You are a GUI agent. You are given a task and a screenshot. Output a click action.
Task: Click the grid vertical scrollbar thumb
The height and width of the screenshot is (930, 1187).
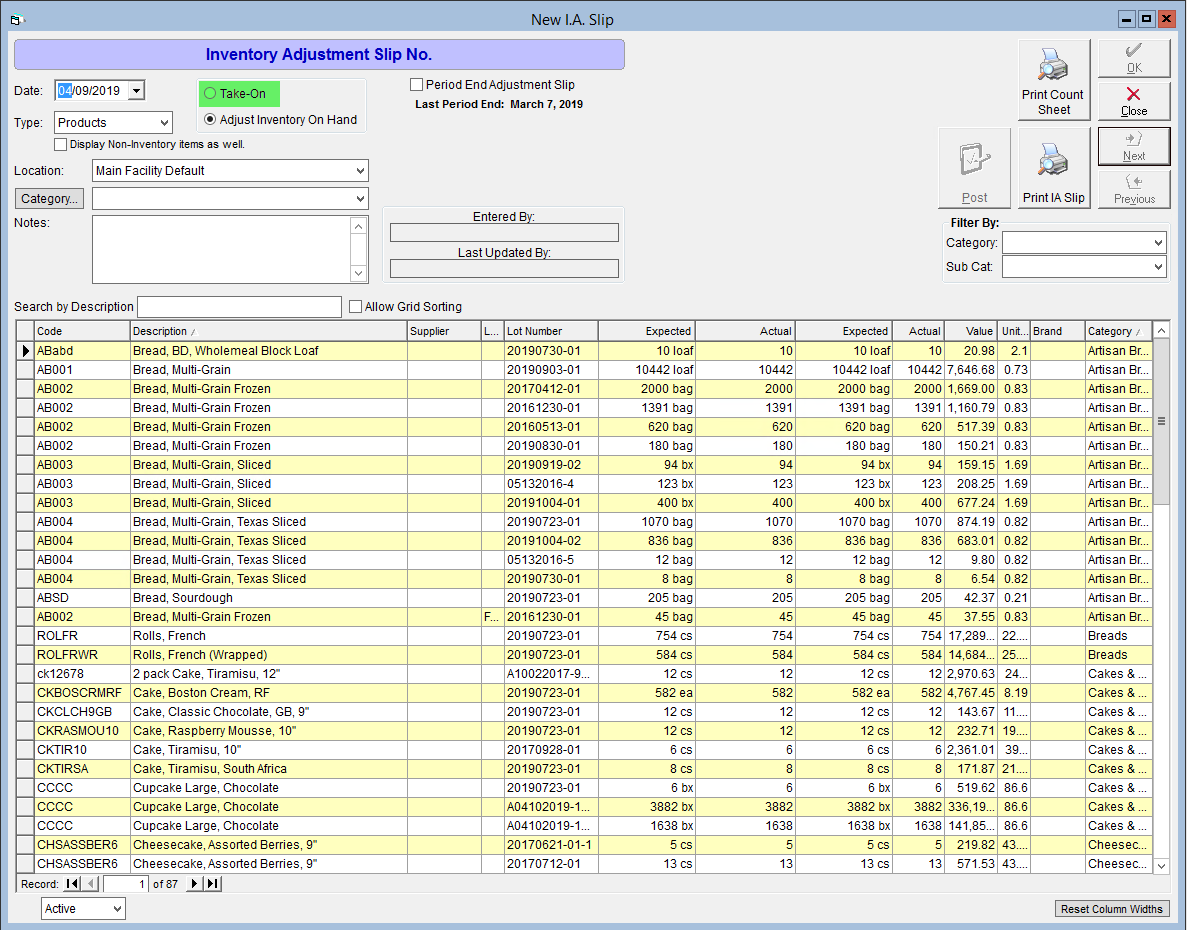pyautogui.click(x=1161, y=420)
